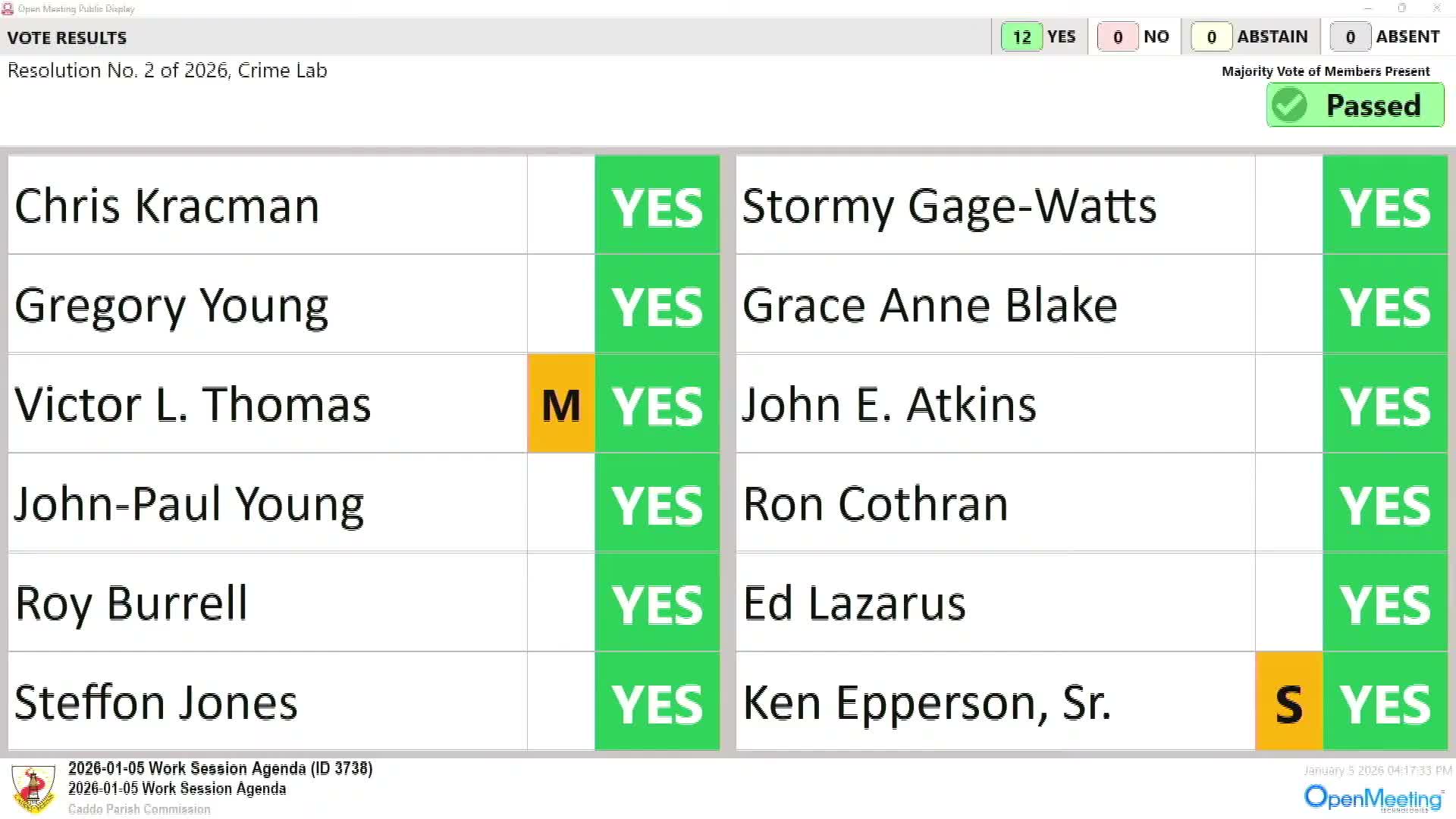
Task: Click the Caddo Parish seal logo
Action: point(33,789)
